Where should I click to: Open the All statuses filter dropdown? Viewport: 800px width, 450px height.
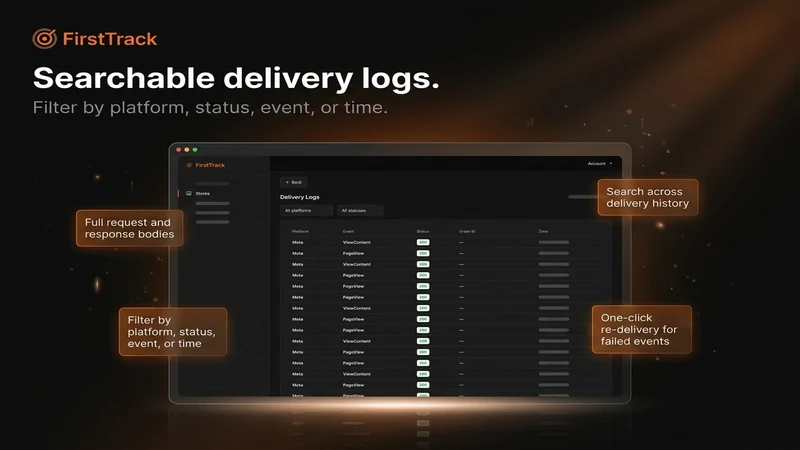point(360,210)
